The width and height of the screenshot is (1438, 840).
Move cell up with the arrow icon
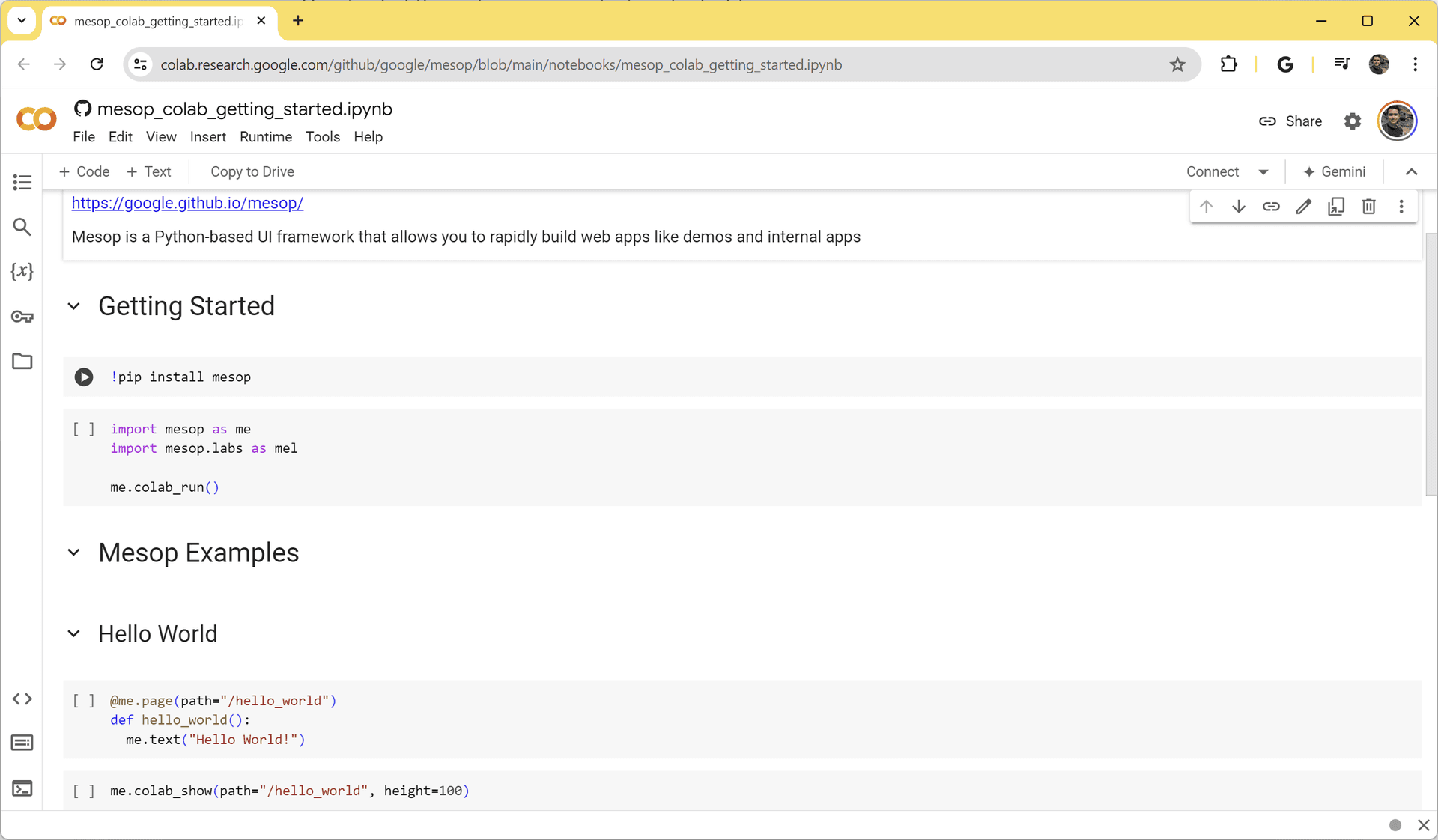[x=1206, y=207]
